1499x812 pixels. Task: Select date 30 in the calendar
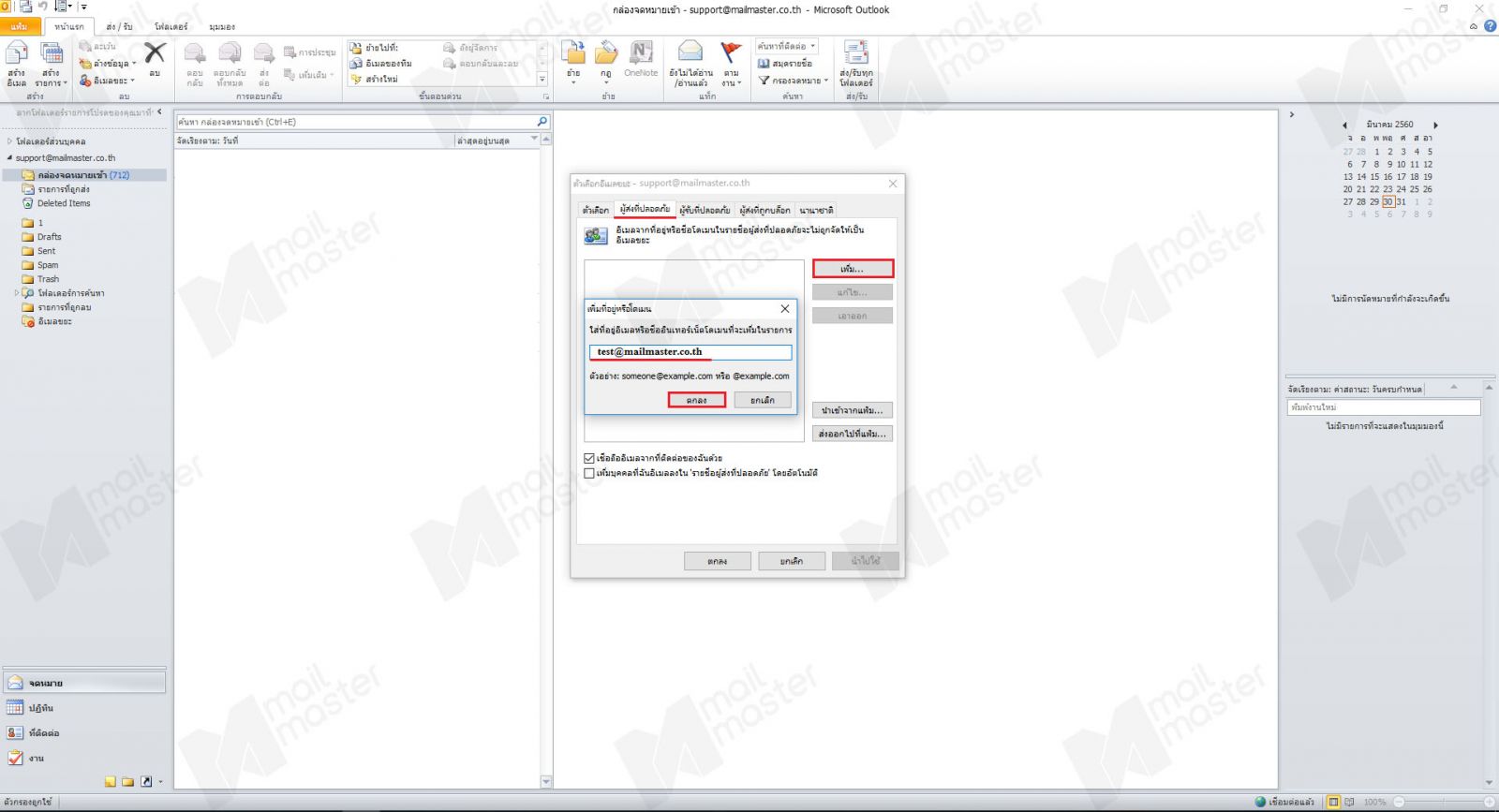1388,201
